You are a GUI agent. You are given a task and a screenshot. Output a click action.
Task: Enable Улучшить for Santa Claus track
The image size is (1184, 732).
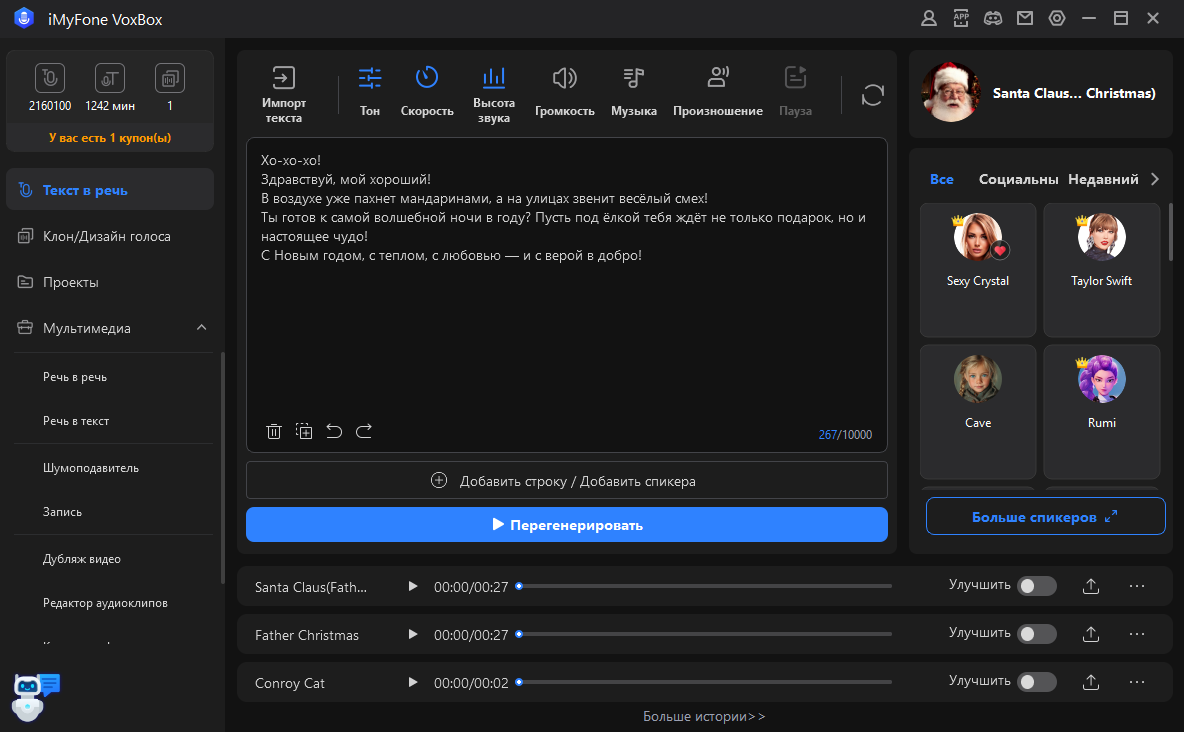pyautogui.click(x=1036, y=586)
